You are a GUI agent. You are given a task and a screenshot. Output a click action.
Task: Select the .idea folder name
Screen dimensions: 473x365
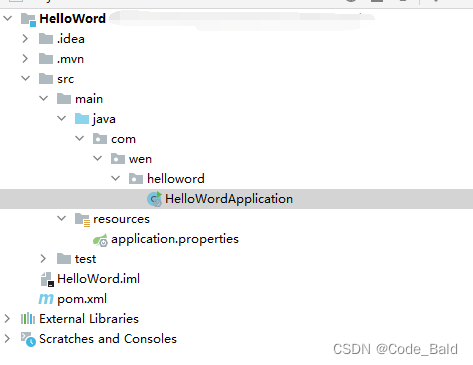(x=71, y=39)
